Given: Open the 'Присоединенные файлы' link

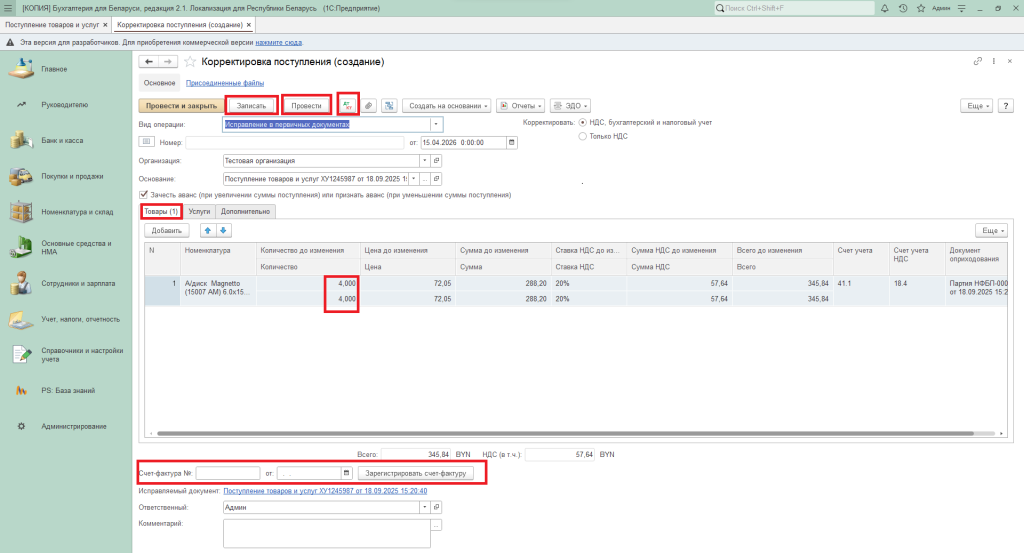Looking at the screenshot, I should point(225,83).
